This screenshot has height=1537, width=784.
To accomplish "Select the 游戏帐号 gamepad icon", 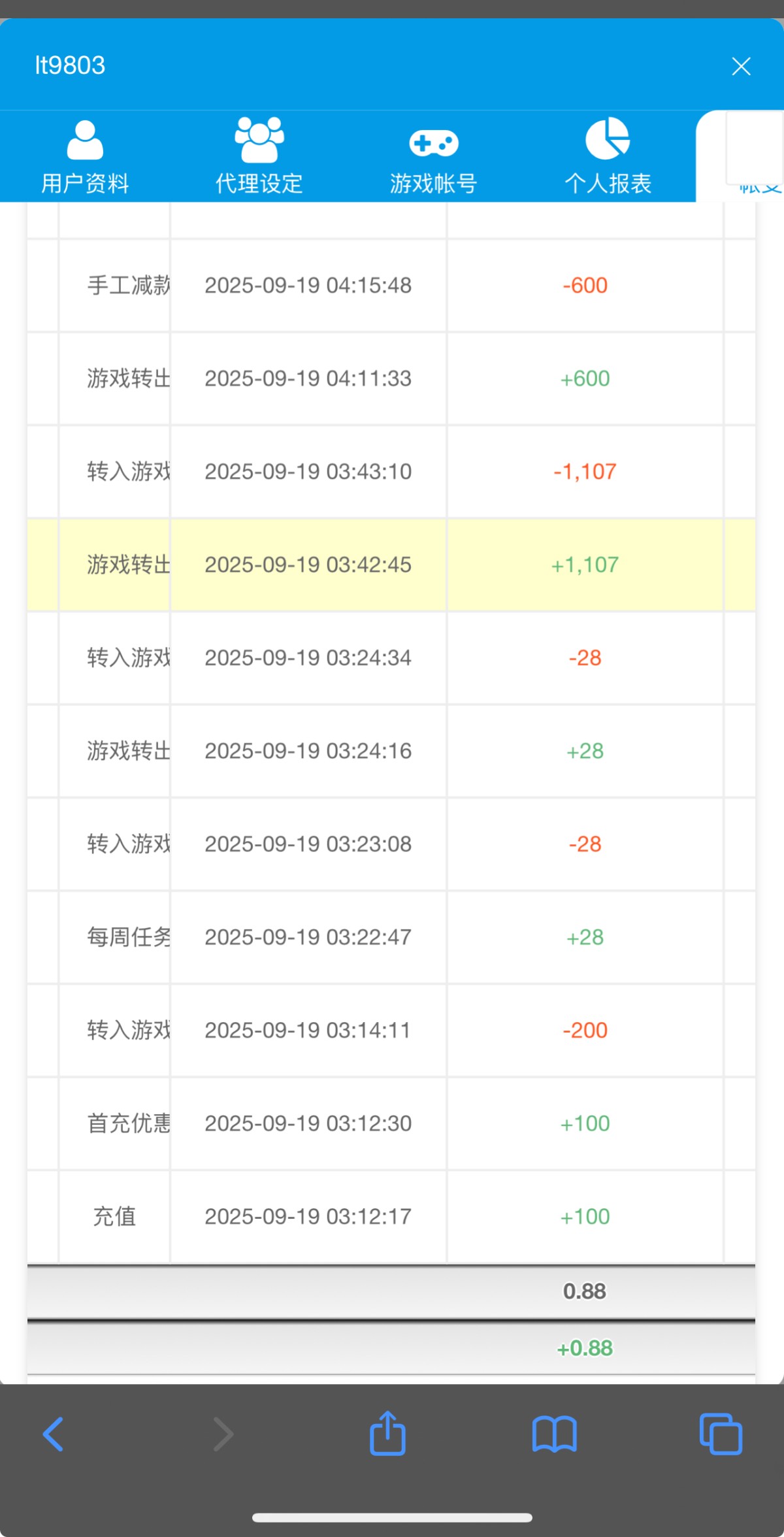I will pos(433,142).
